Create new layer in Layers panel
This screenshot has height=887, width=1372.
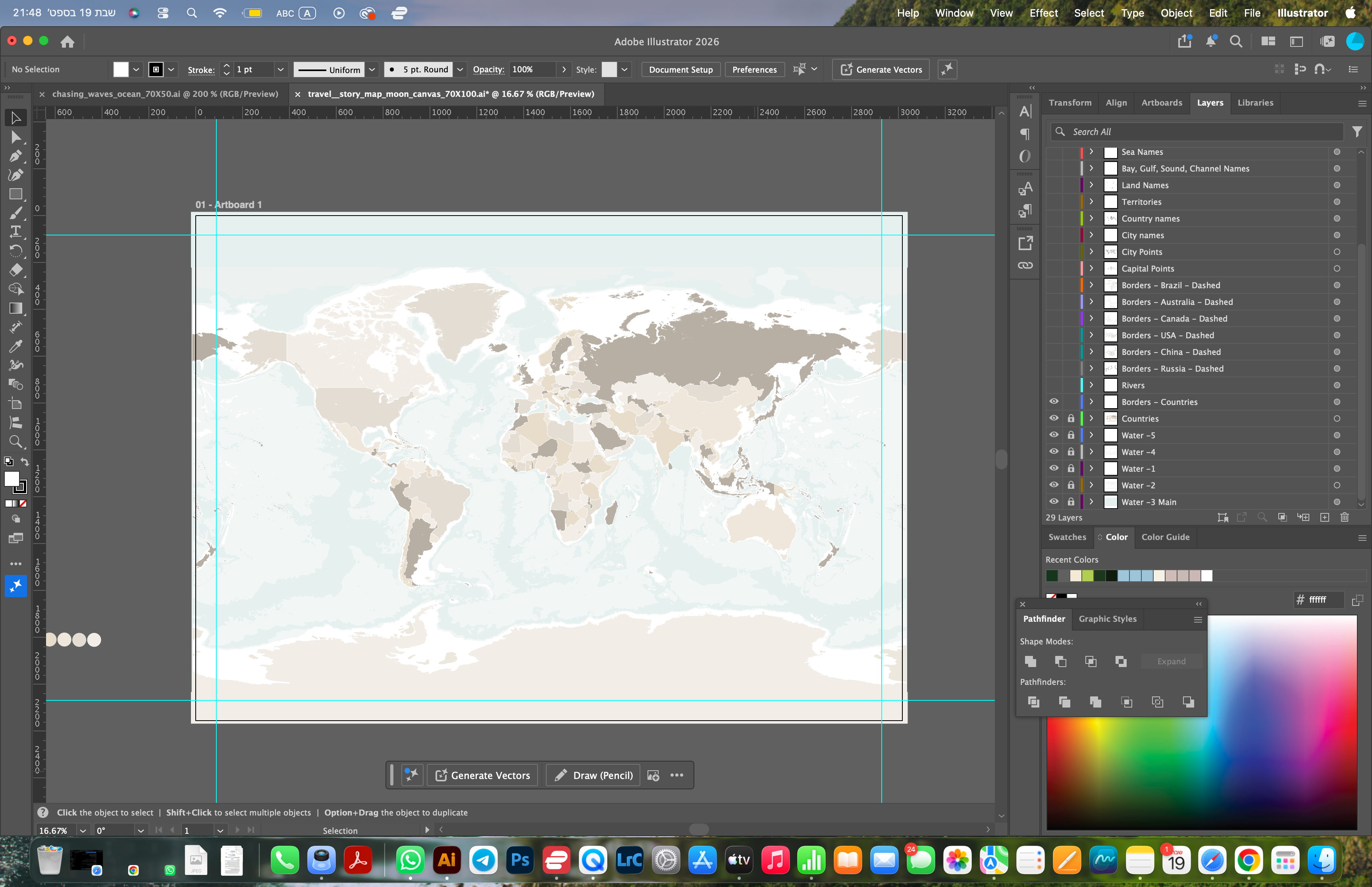click(x=1324, y=517)
